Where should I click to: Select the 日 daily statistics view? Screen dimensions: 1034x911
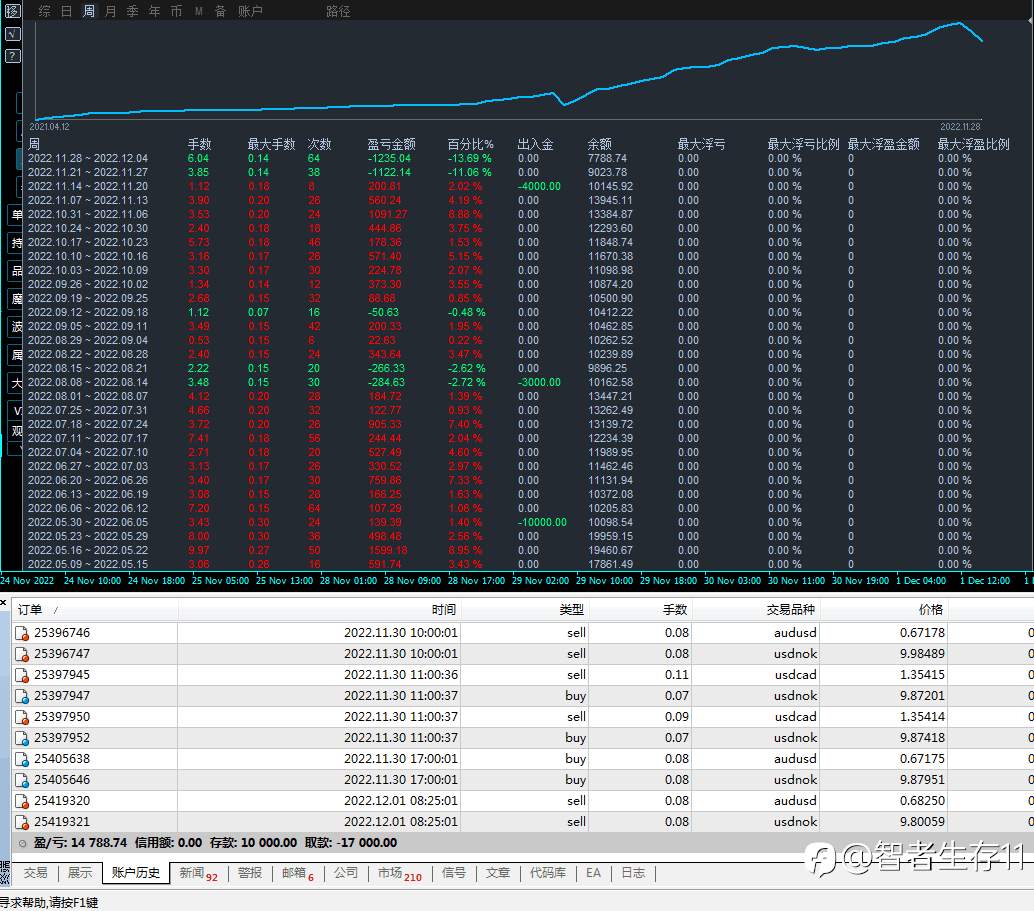(x=66, y=11)
